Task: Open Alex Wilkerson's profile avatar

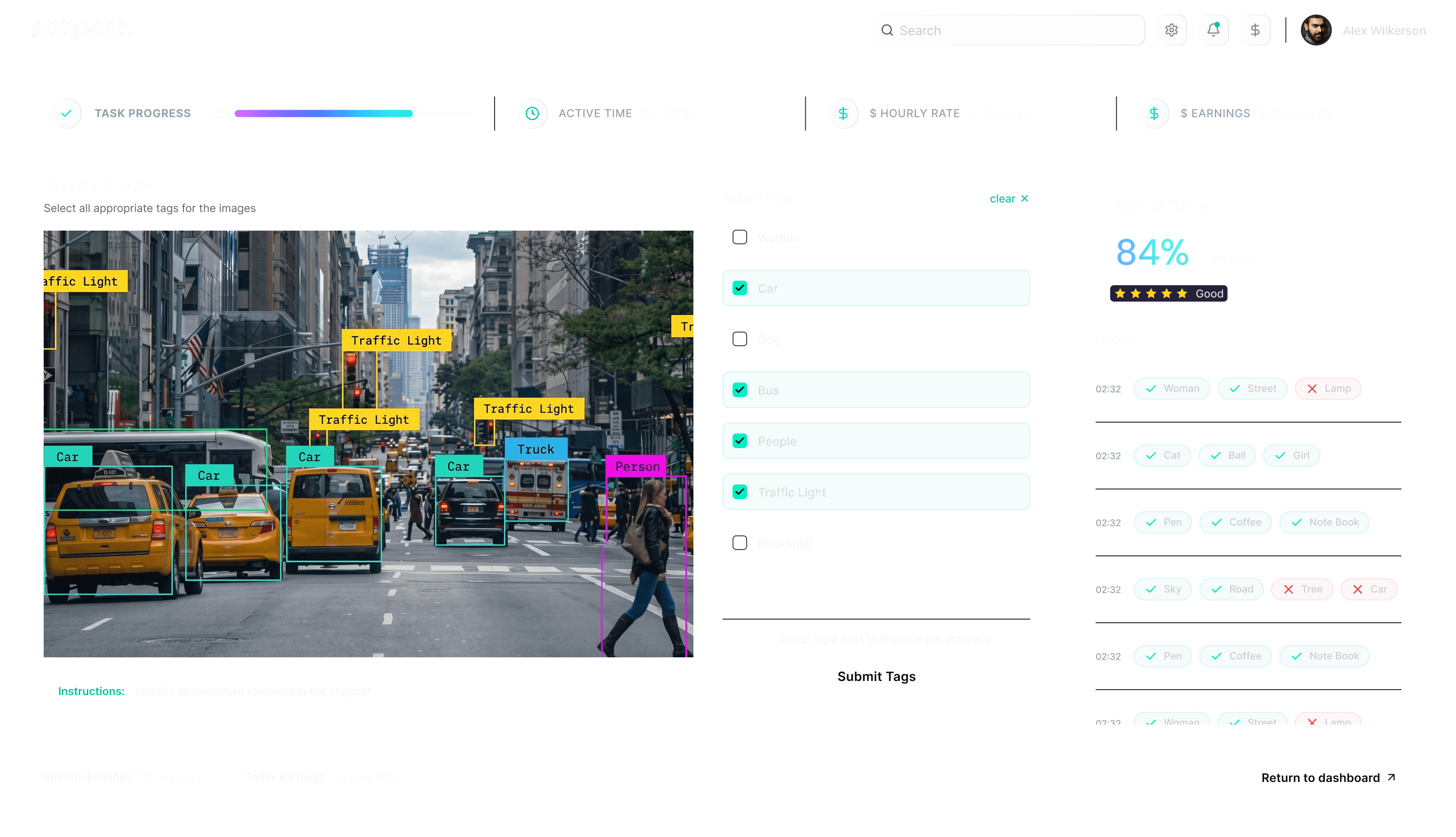Action: [1316, 30]
